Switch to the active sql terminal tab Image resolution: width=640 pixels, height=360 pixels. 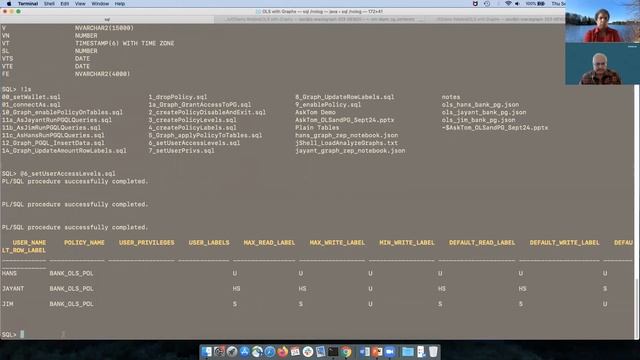tap(107, 19)
